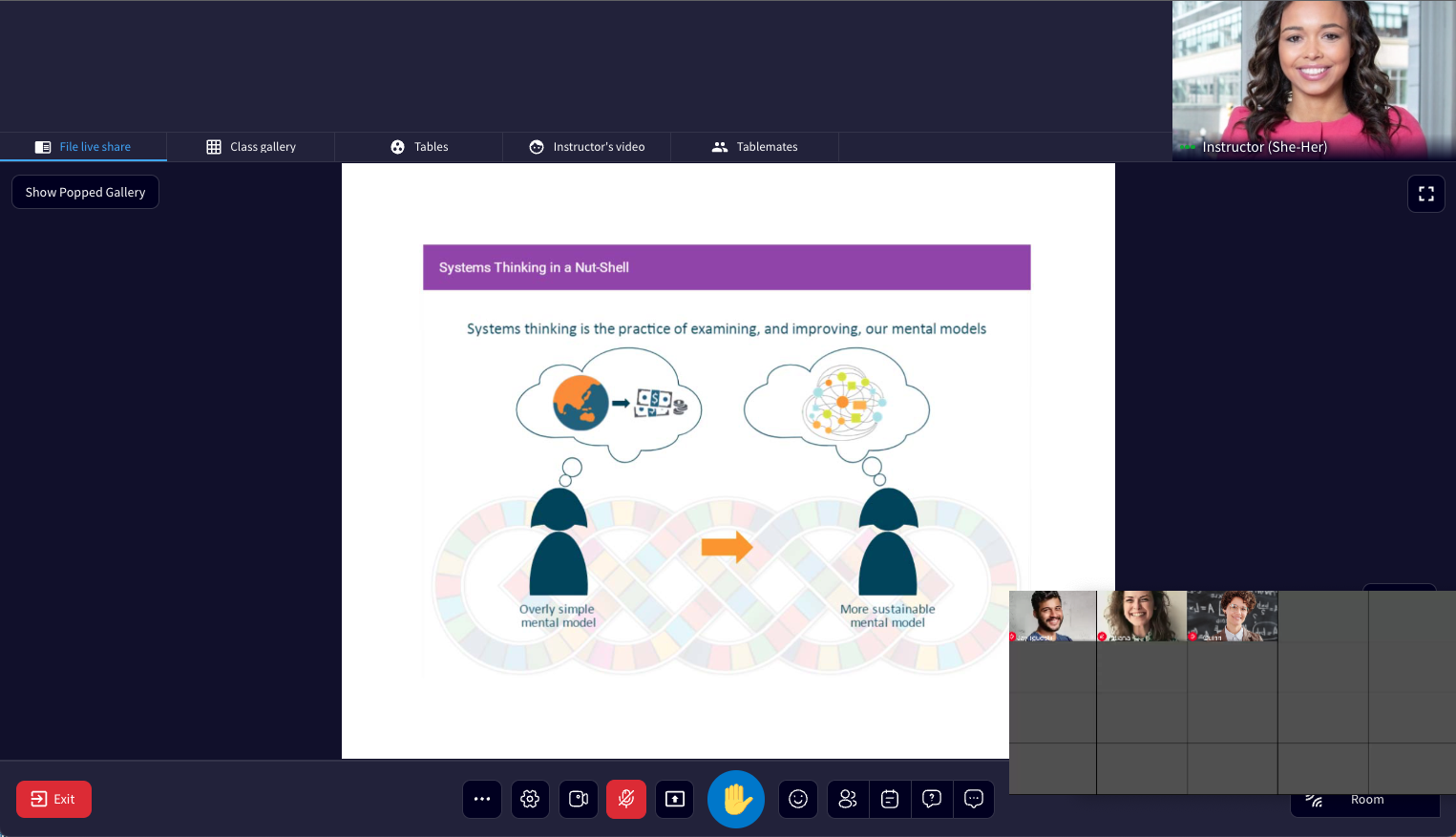Click the Show Popped Gallery button

tap(85, 192)
